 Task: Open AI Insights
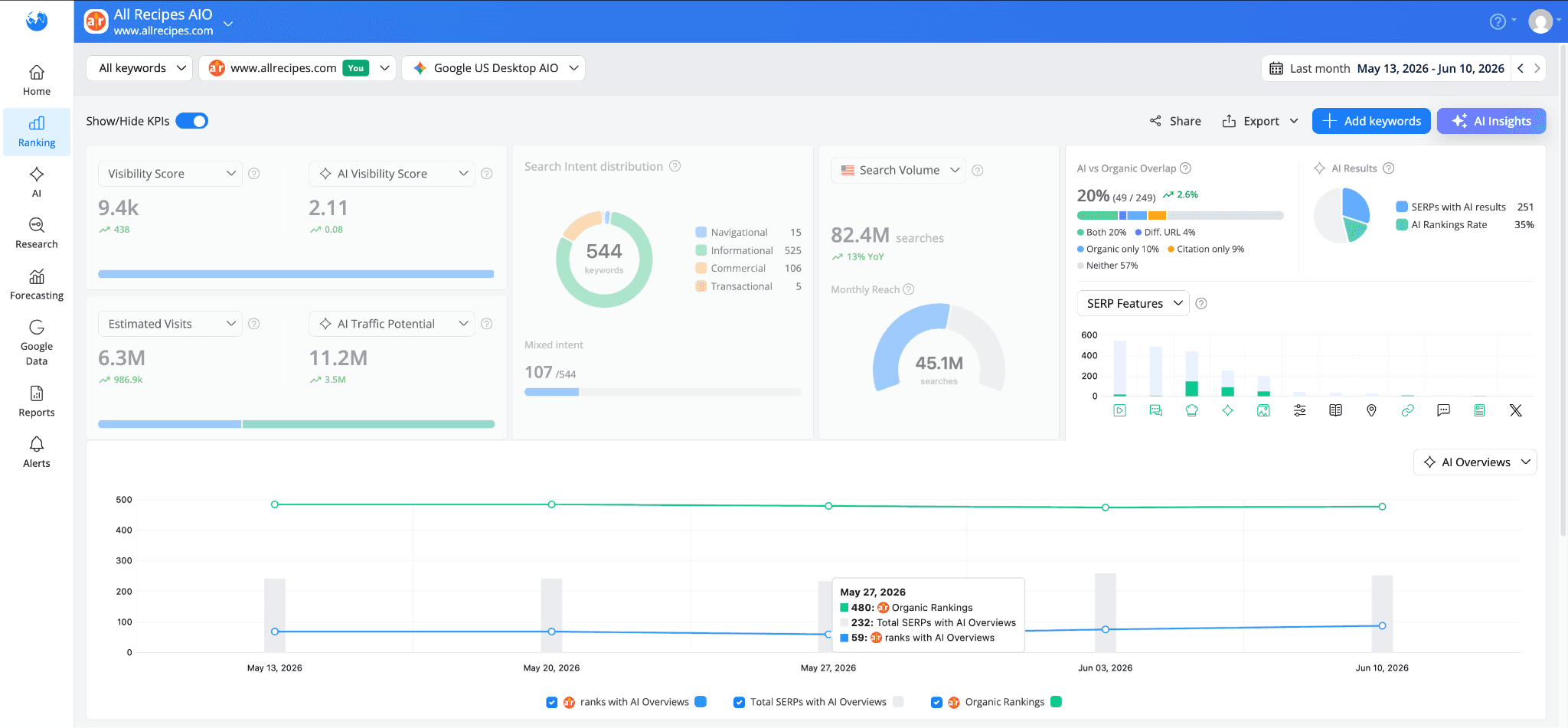pyautogui.click(x=1491, y=121)
